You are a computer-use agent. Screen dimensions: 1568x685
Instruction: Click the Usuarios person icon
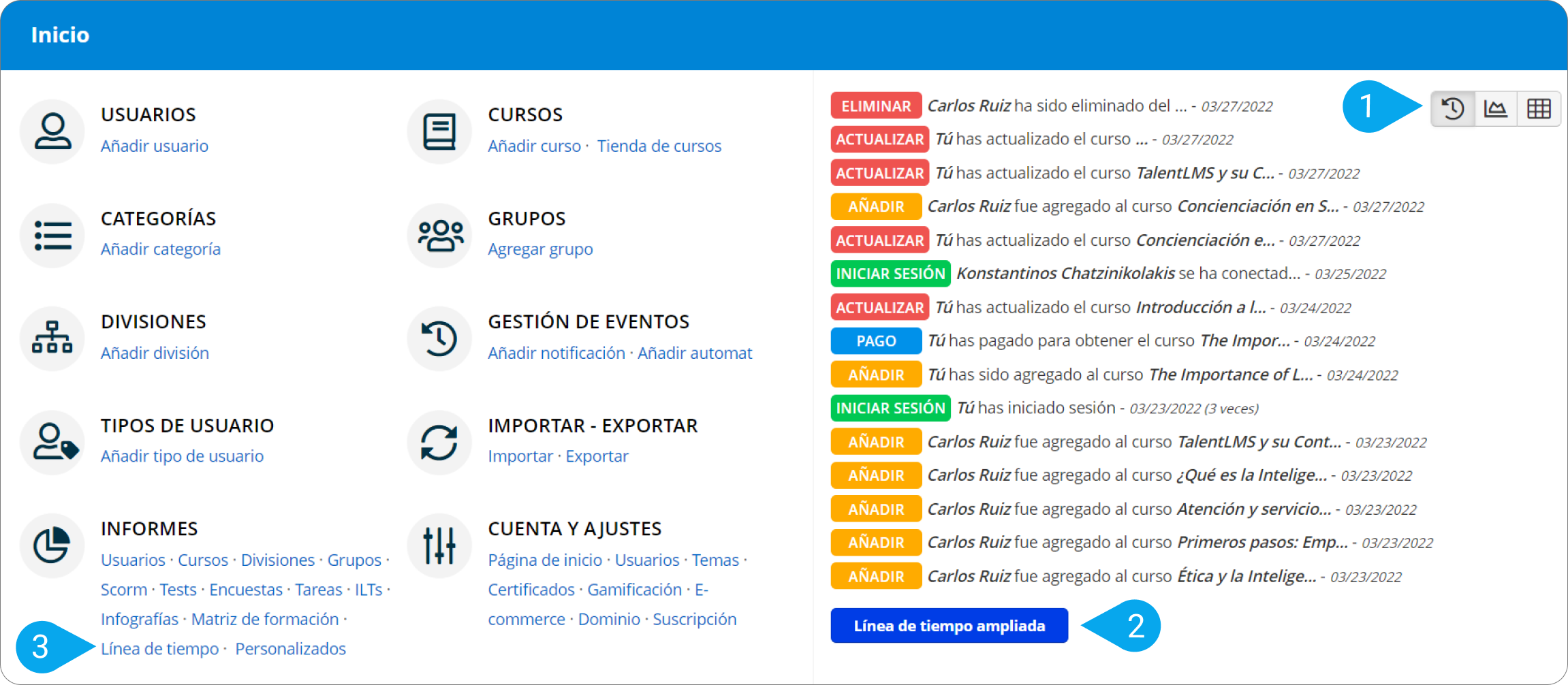52,131
